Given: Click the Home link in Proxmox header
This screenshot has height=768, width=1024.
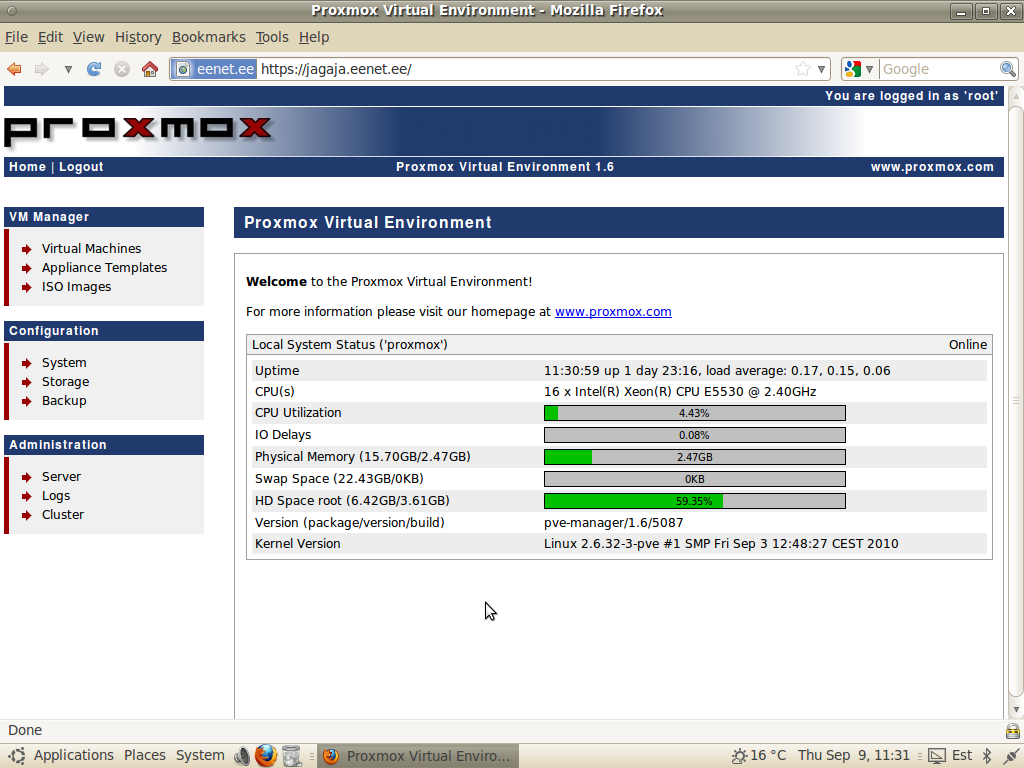Looking at the screenshot, I should coord(27,167).
